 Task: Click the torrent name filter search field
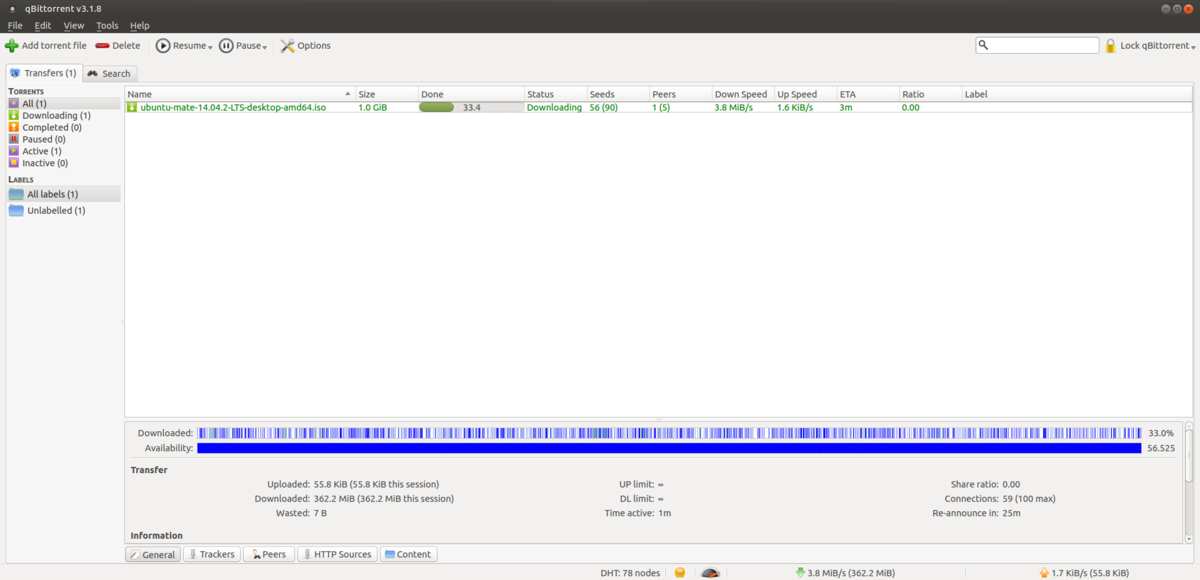(1037, 45)
